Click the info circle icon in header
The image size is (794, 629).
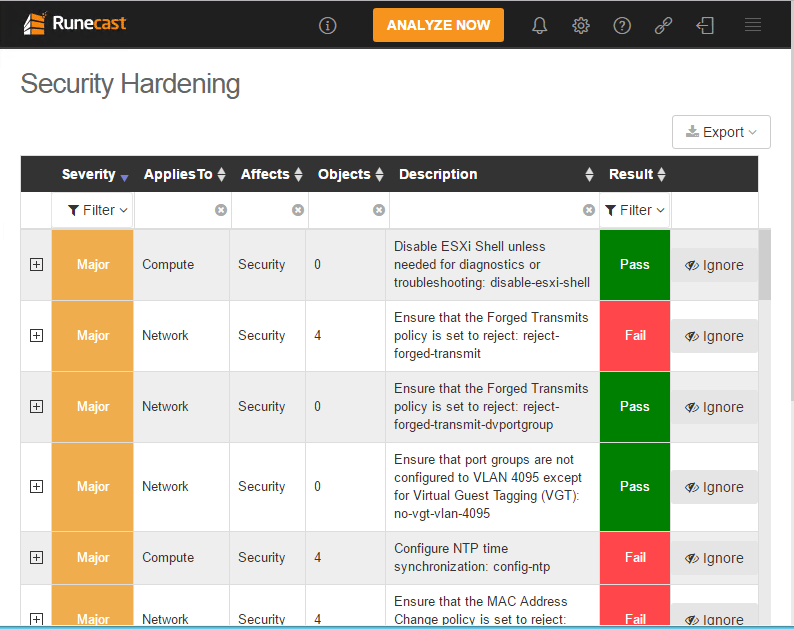click(328, 26)
